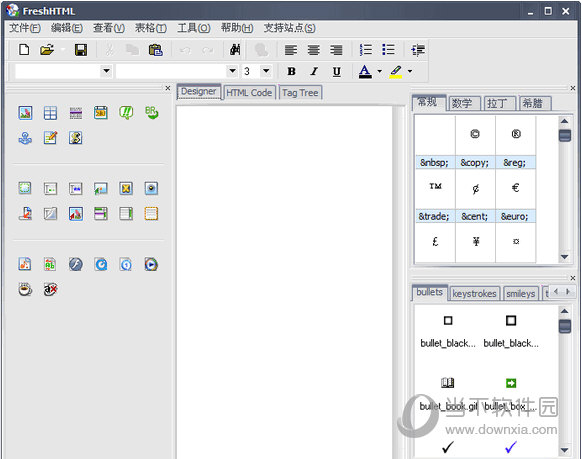Open 支持站点(S) menu
The height and width of the screenshot is (459, 582).
[290, 28]
